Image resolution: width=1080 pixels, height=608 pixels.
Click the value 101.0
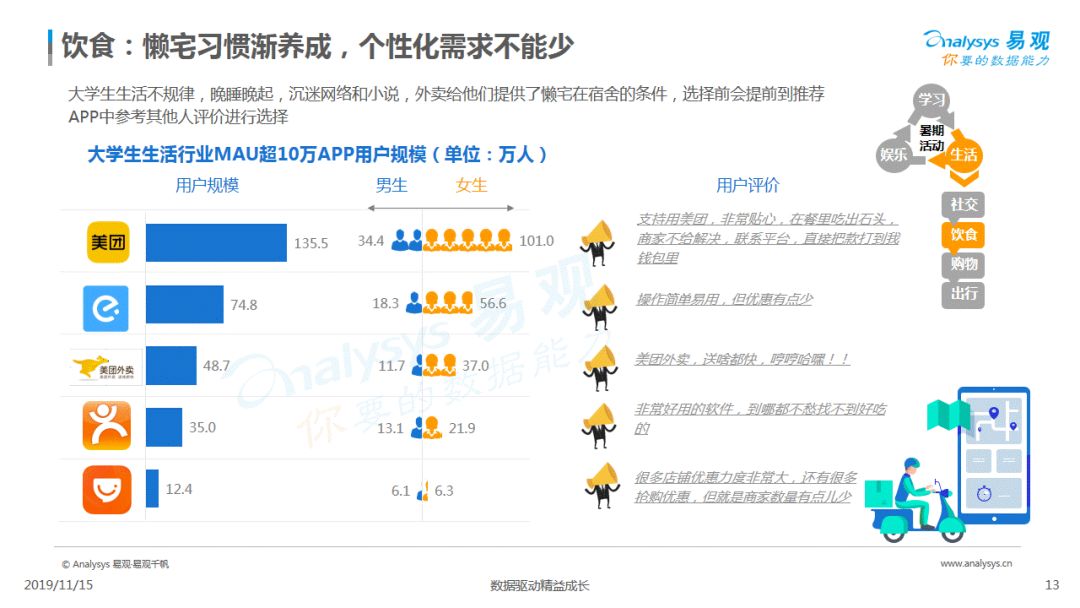coord(537,241)
